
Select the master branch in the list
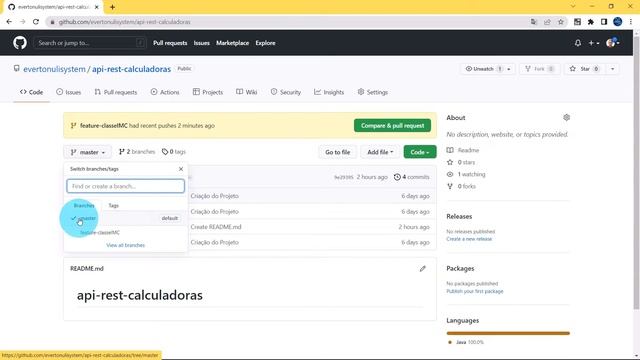[125, 218]
